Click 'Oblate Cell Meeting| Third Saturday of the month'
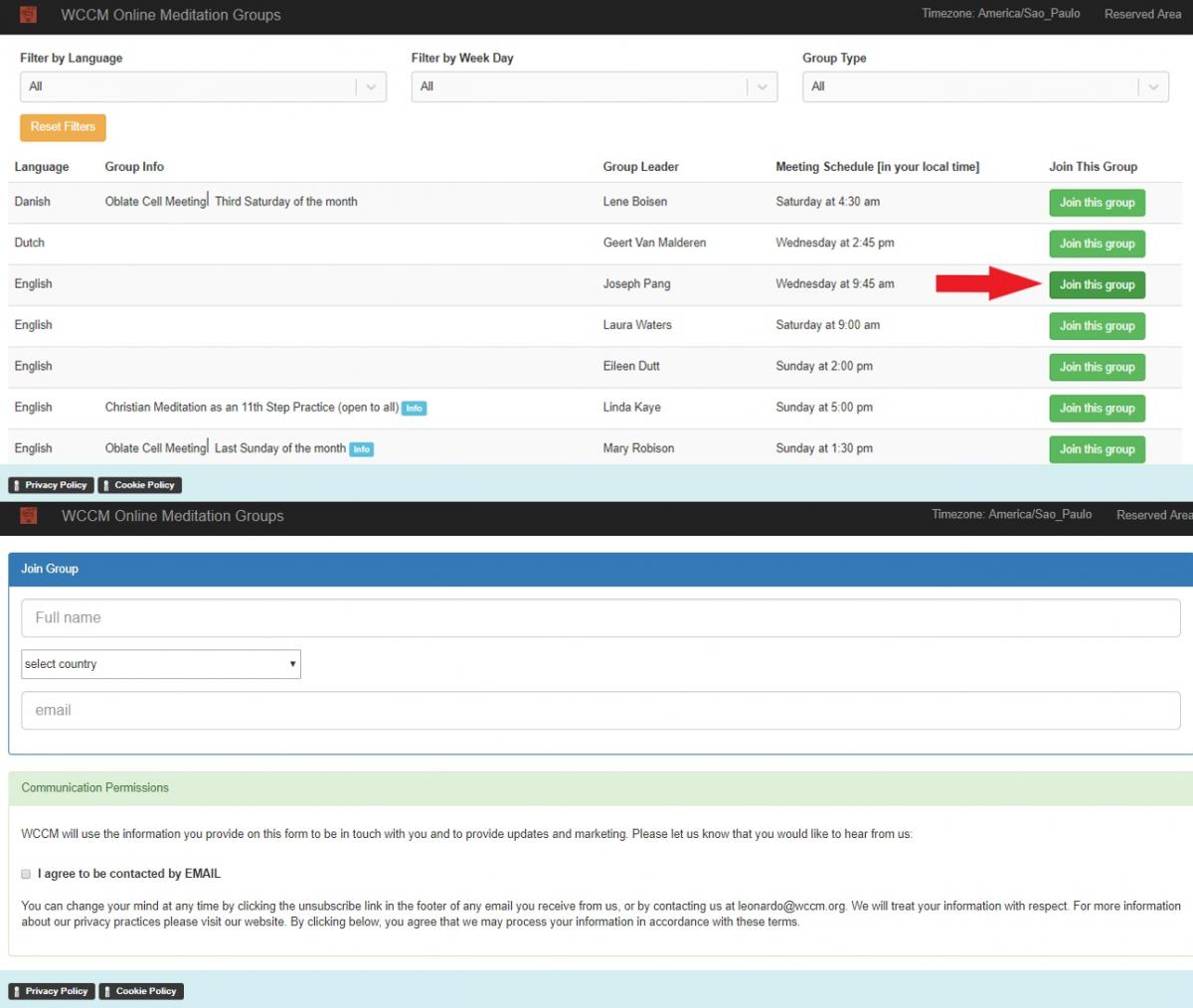The height and width of the screenshot is (1008, 1193). [232, 202]
